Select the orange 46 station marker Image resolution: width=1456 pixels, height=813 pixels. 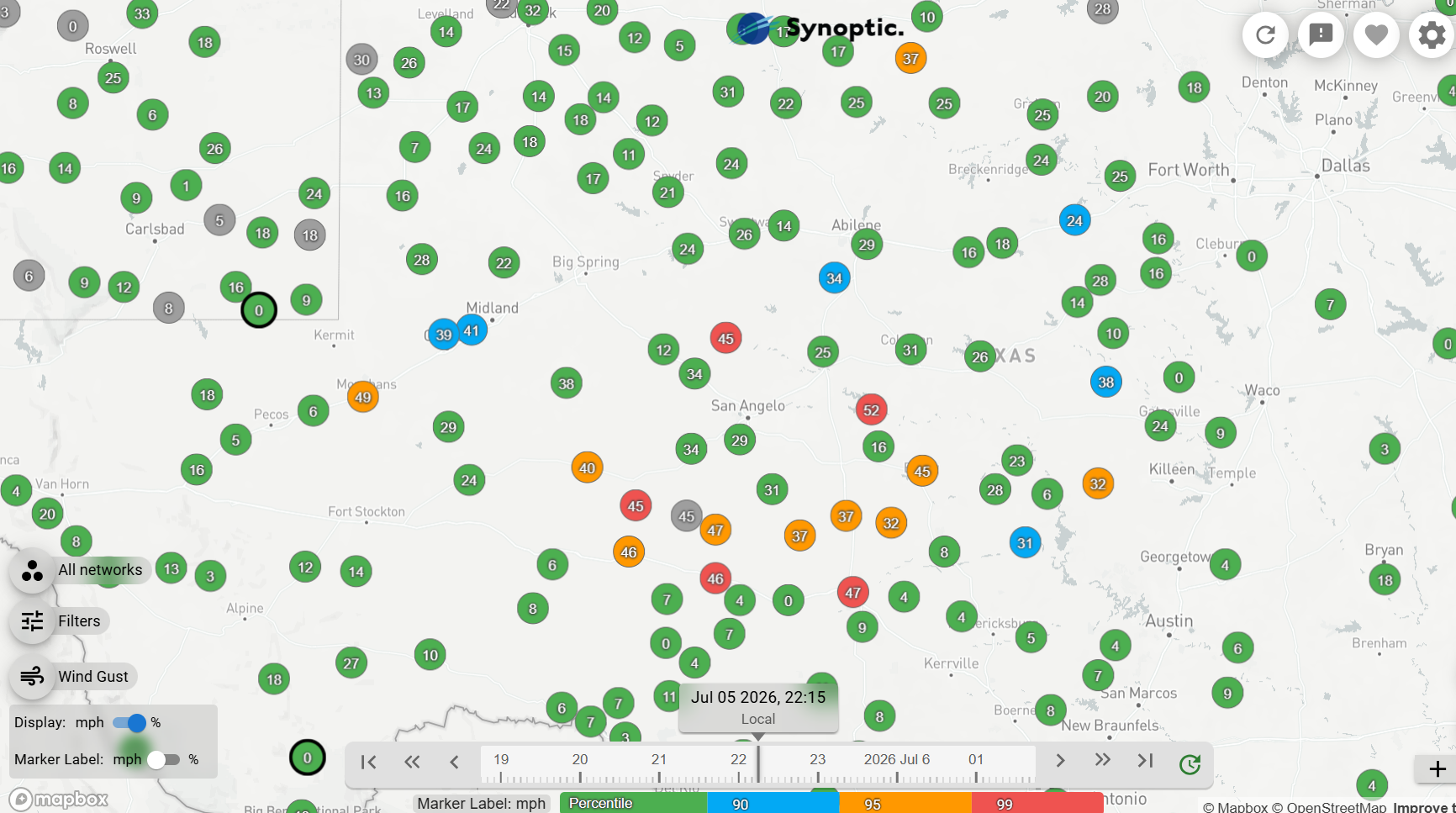tap(629, 552)
